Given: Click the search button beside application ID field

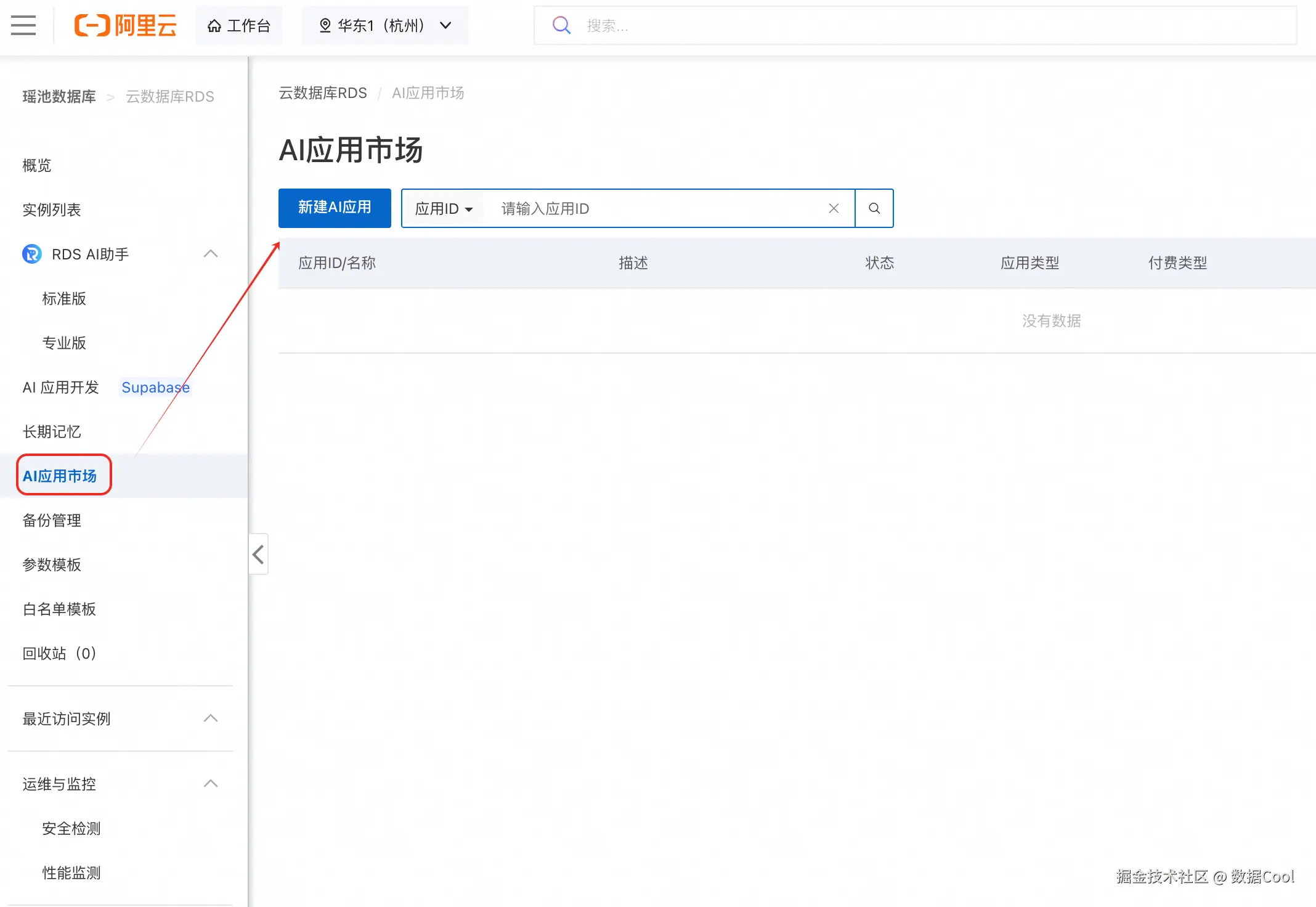Looking at the screenshot, I should (x=874, y=208).
